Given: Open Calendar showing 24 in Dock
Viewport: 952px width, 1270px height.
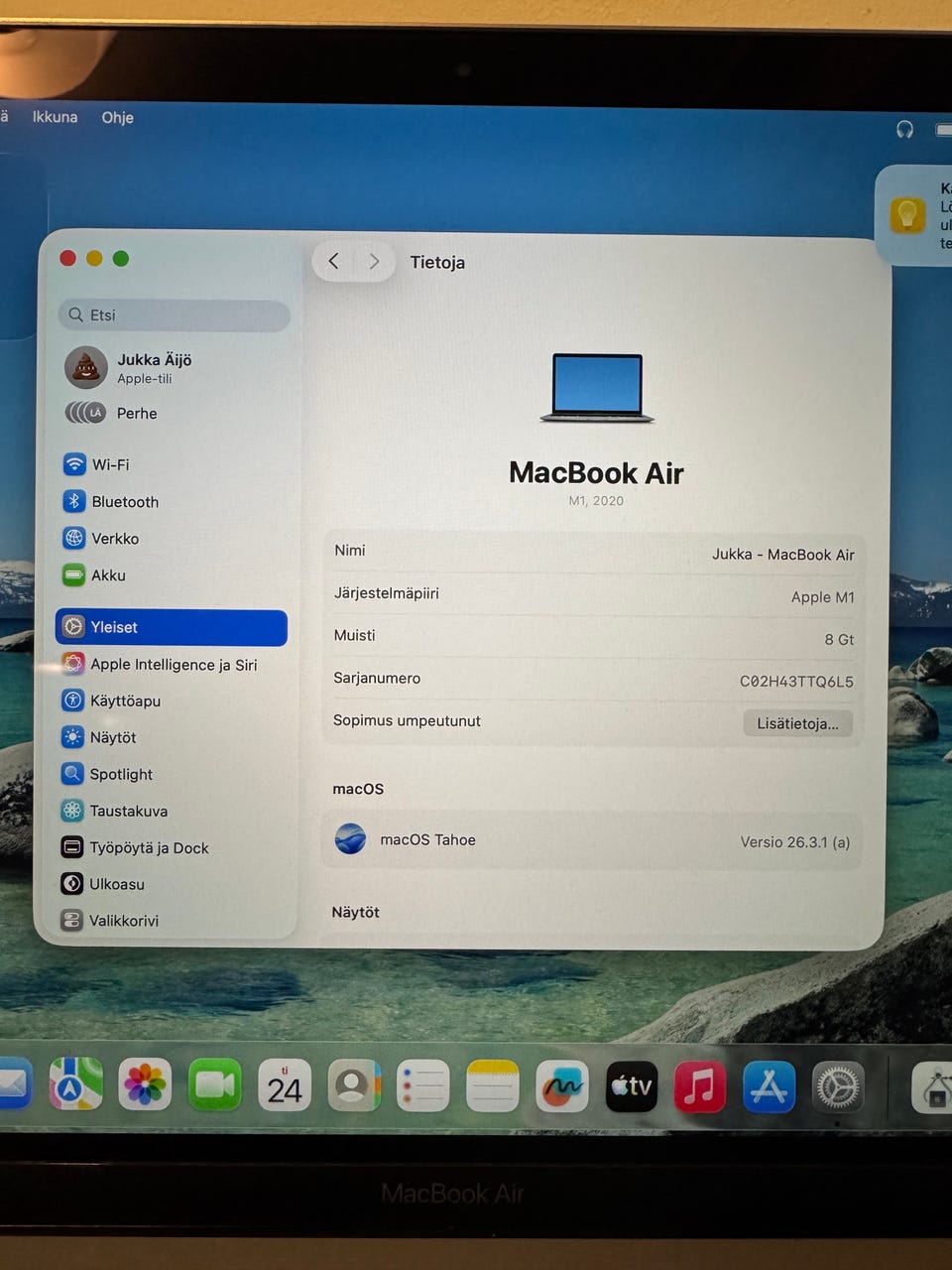Looking at the screenshot, I should pyautogui.click(x=285, y=1085).
